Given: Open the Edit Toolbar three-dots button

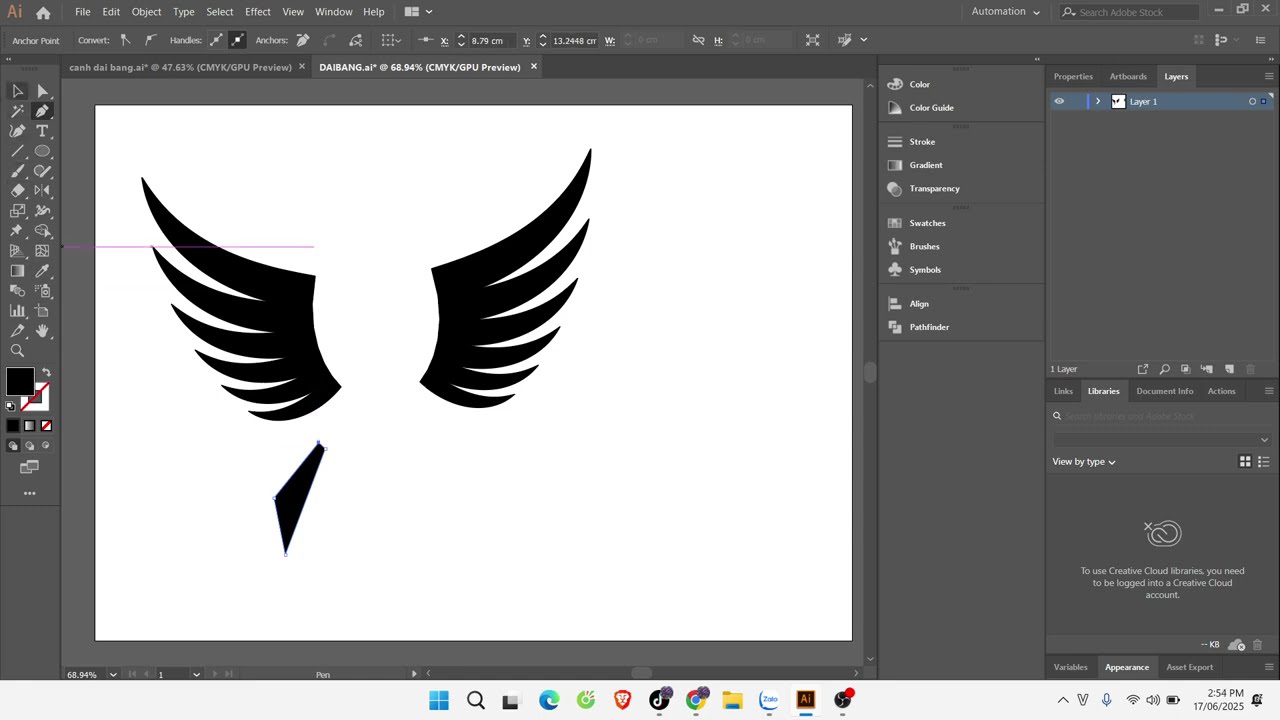Looking at the screenshot, I should point(29,493).
